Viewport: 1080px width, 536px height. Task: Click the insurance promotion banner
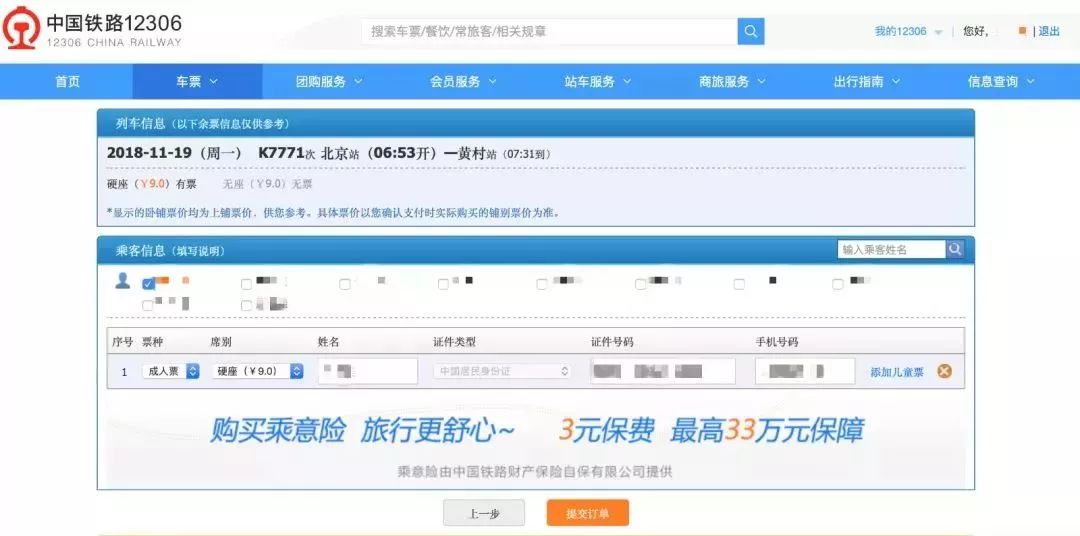[x=536, y=439]
